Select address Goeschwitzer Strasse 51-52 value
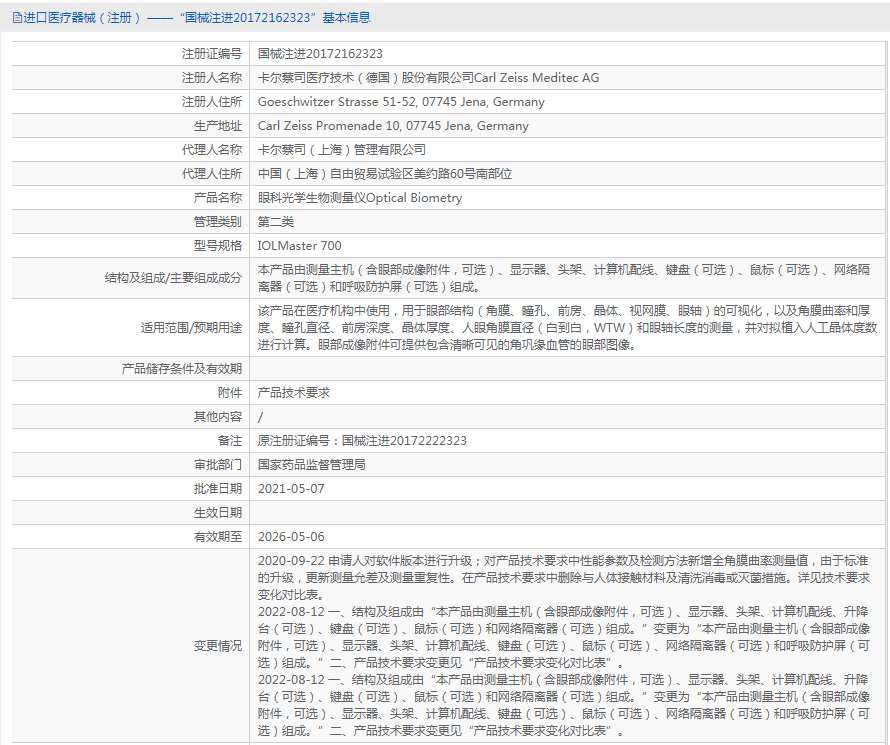 point(401,102)
